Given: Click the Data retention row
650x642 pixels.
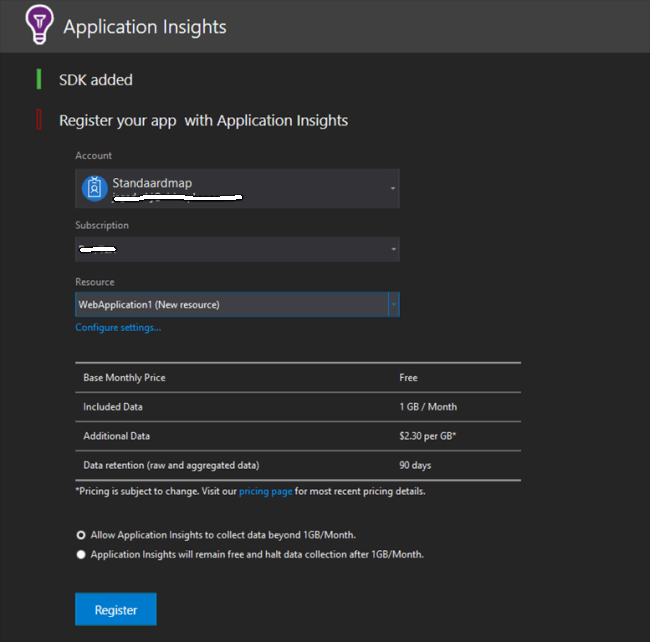Looking at the screenshot, I should (x=297, y=465).
